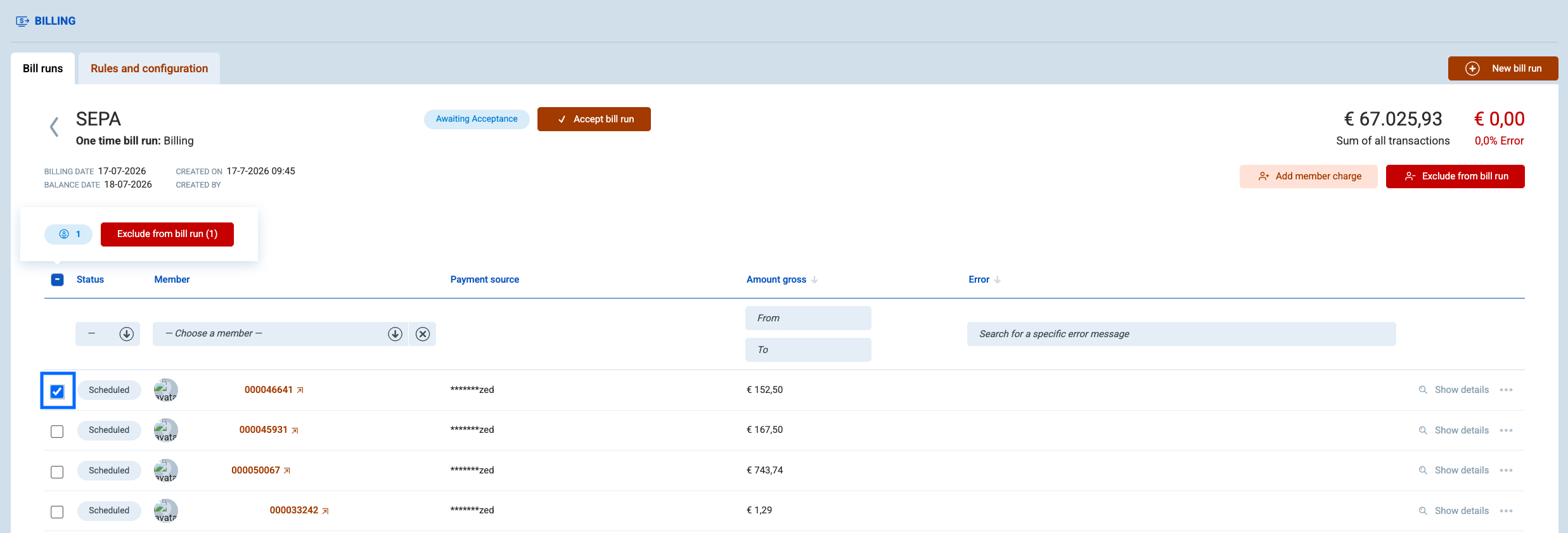
Task: Click the Member column header
Action: (172, 279)
